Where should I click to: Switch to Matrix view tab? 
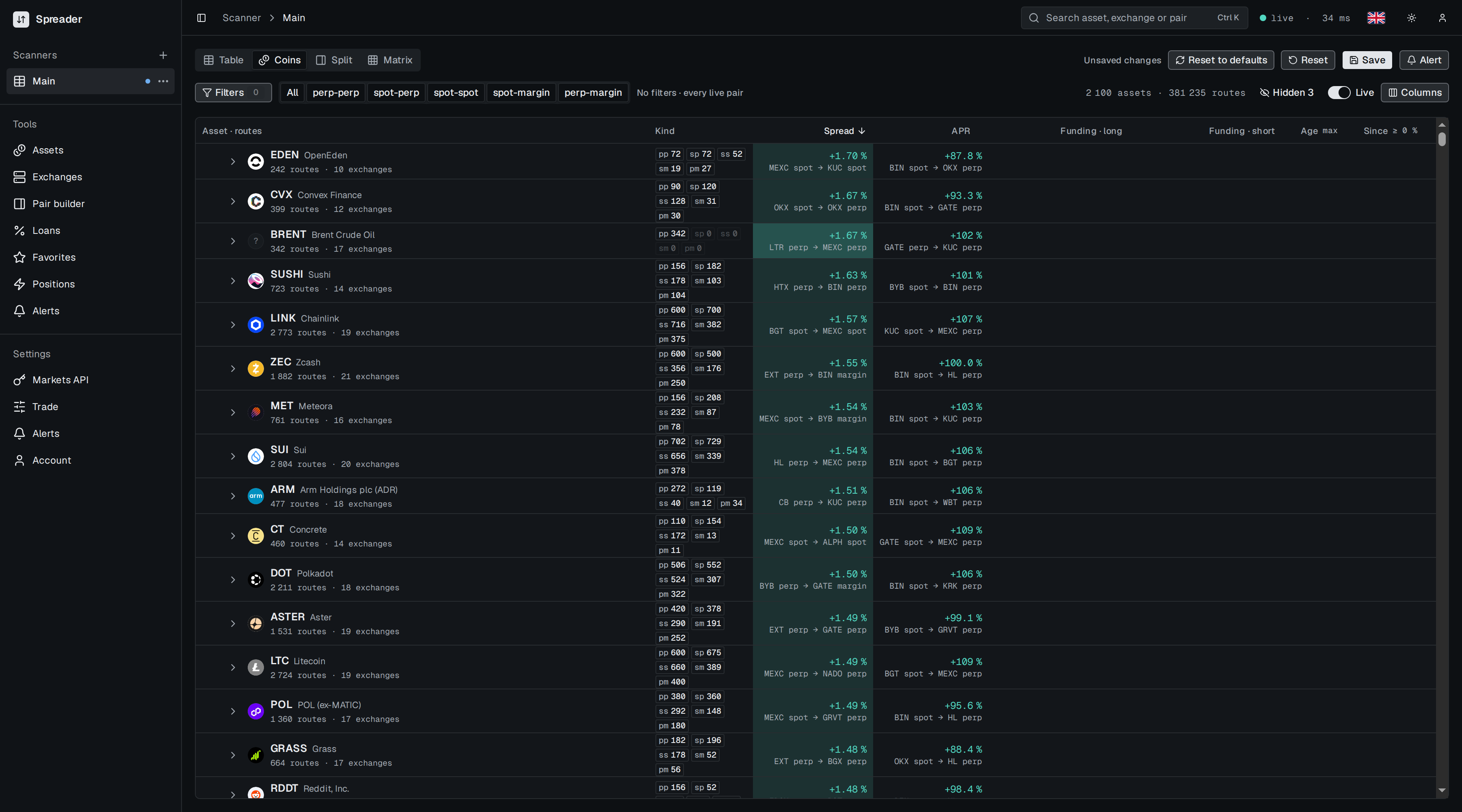[x=390, y=60]
